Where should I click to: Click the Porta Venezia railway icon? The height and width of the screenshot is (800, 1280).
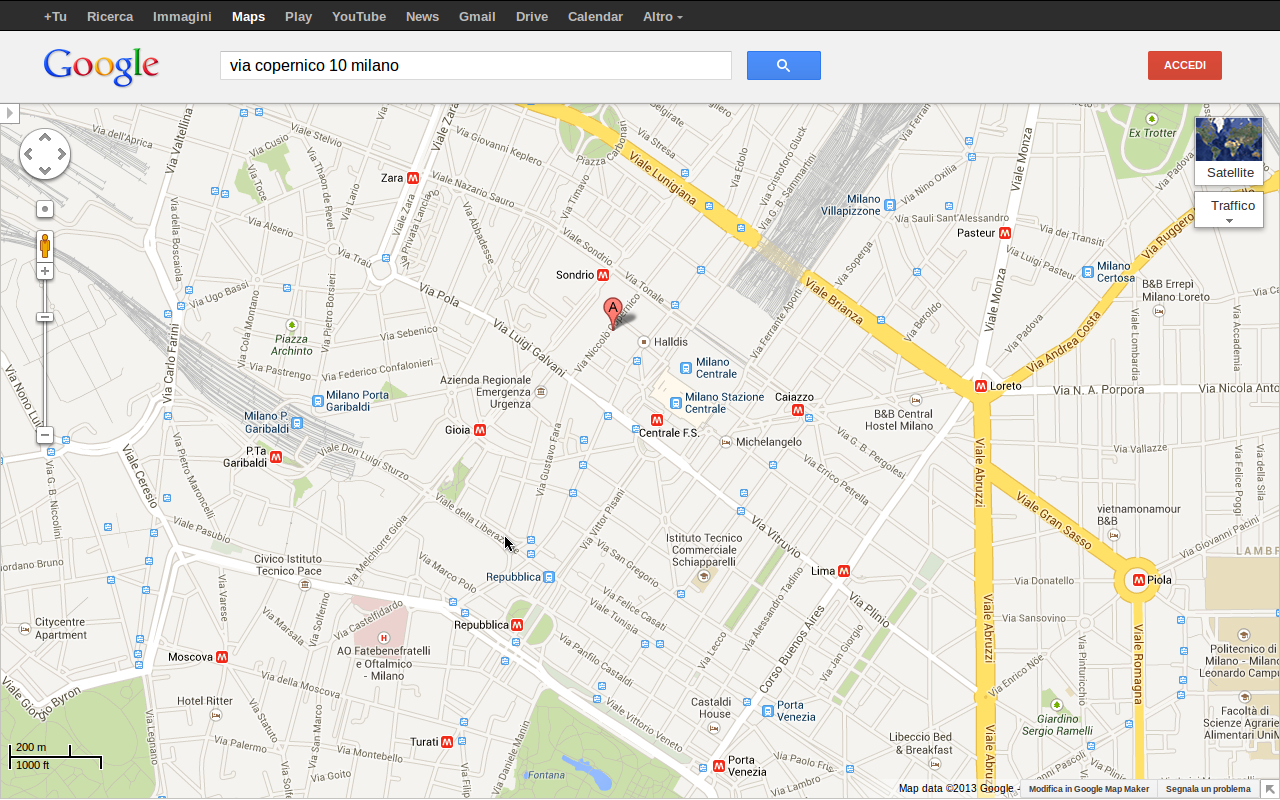pyautogui.click(x=767, y=711)
